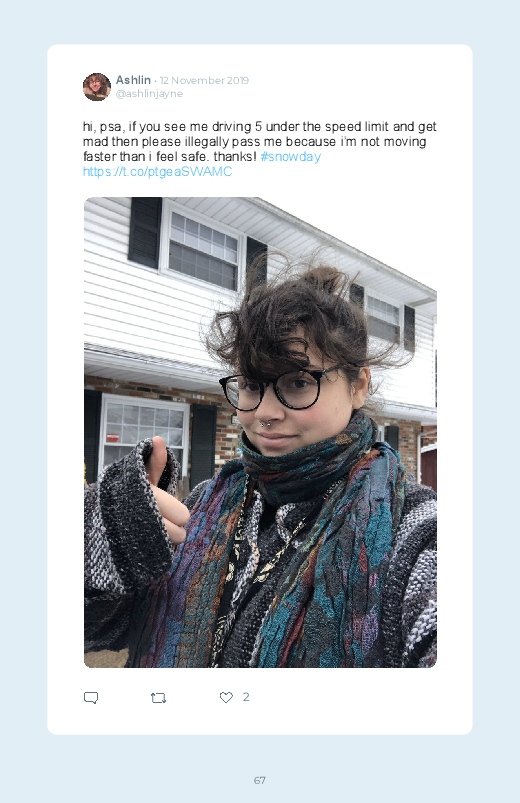The width and height of the screenshot is (520, 803).
Task: Click the reply speech bubble icon
Action: (x=91, y=698)
